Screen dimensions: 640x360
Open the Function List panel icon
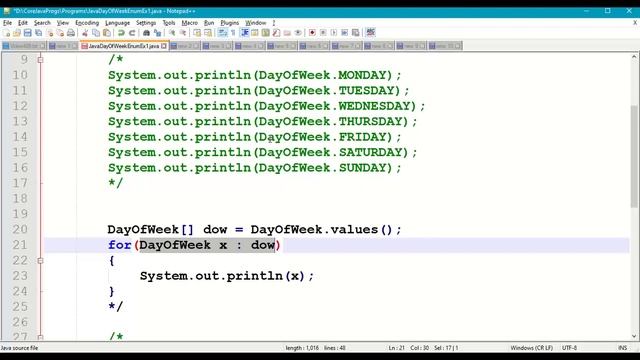pos(276,33)
